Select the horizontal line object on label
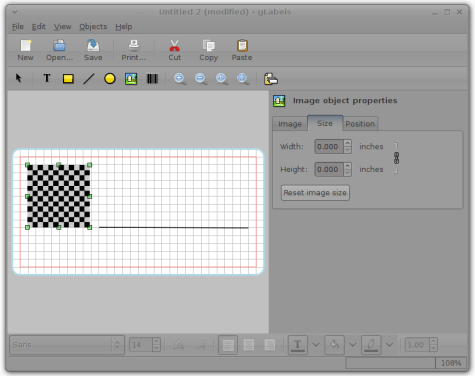 (173, 228)
